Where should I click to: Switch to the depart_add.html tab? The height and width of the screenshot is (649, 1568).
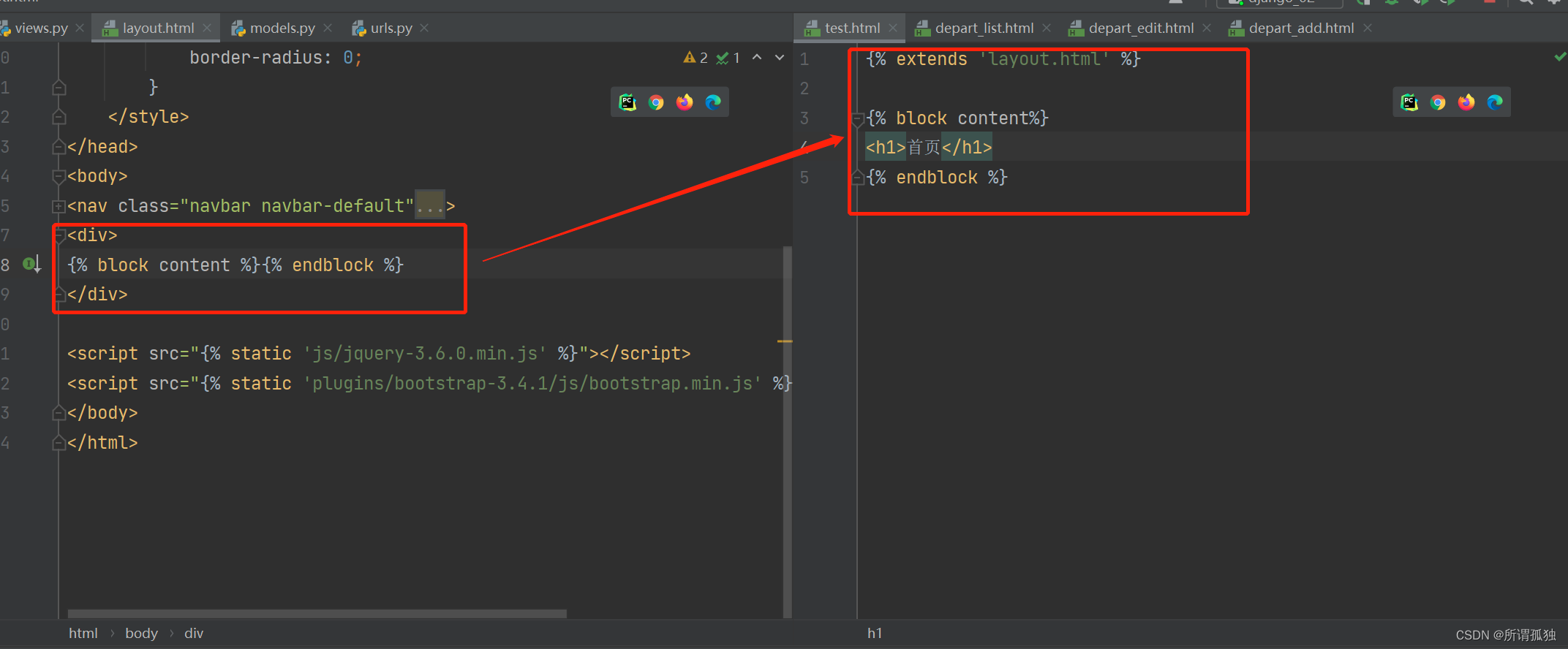(1301, 28)
